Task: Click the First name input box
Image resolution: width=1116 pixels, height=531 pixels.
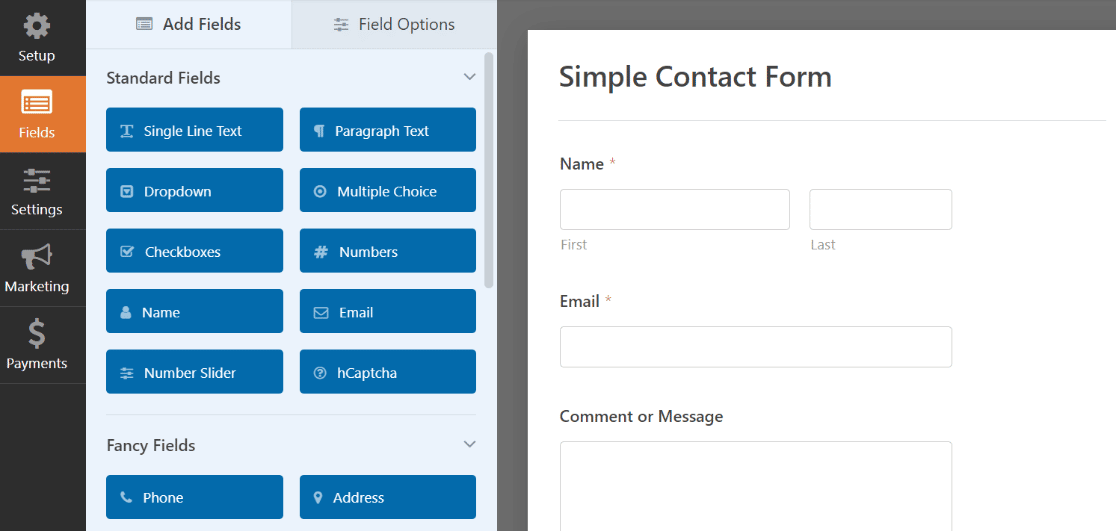Action: [674, 210]
